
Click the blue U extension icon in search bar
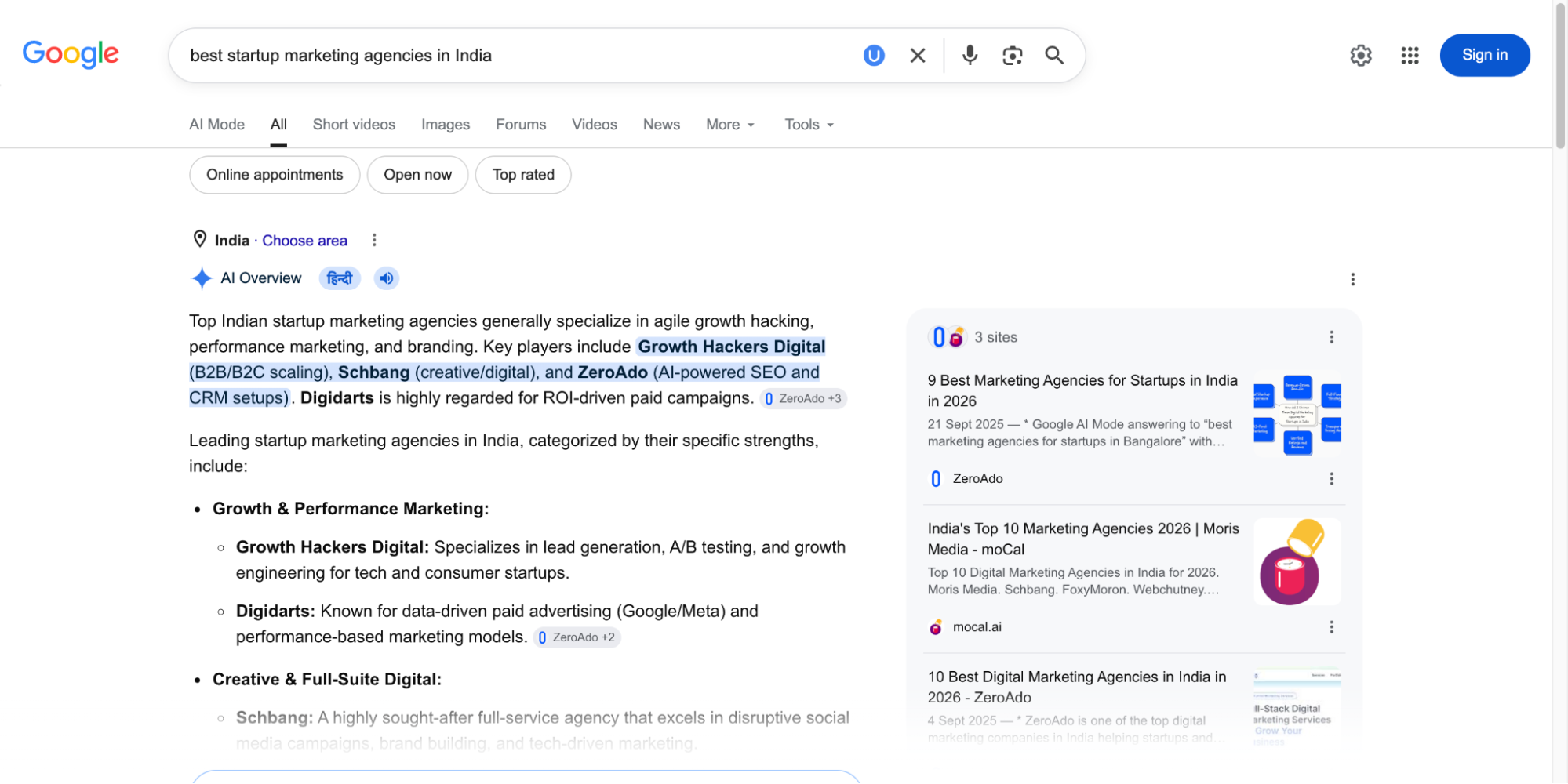click(874, 55)
